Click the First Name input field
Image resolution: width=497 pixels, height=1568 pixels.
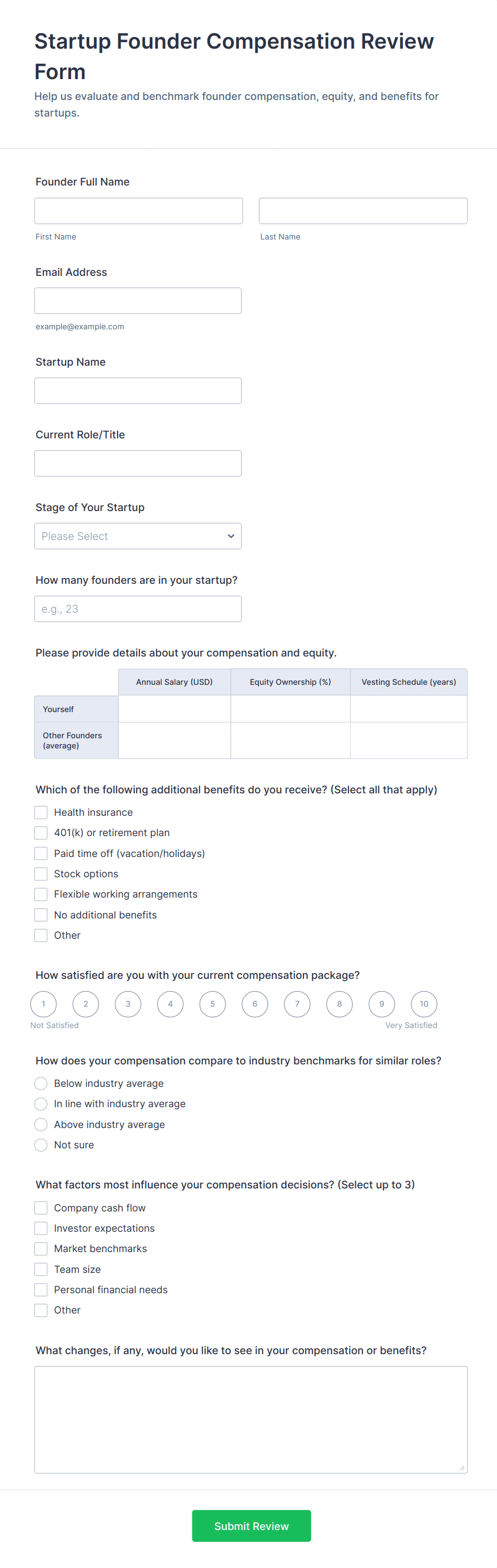coord(138,211)
